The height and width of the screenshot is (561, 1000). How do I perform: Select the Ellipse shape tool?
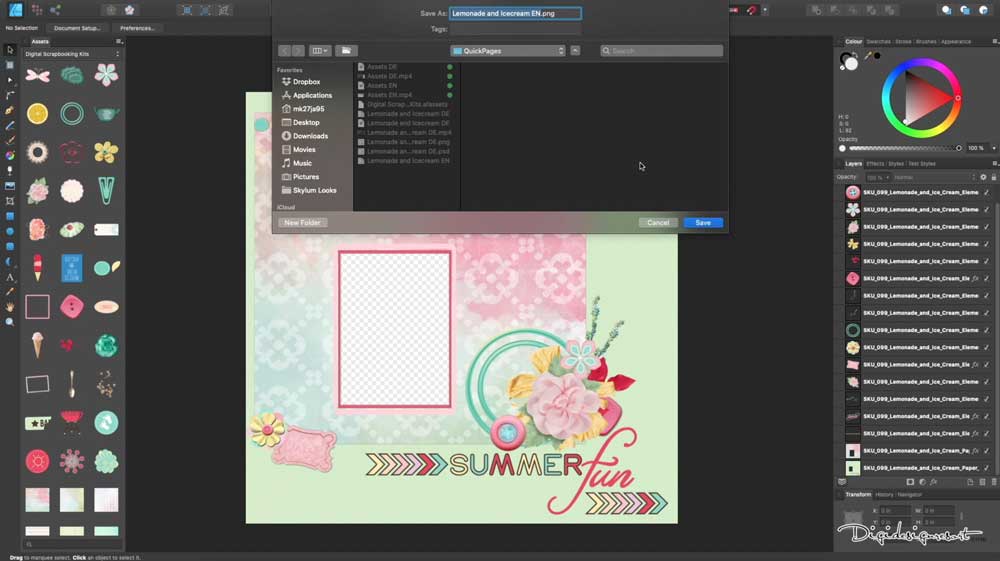point(10,231)
